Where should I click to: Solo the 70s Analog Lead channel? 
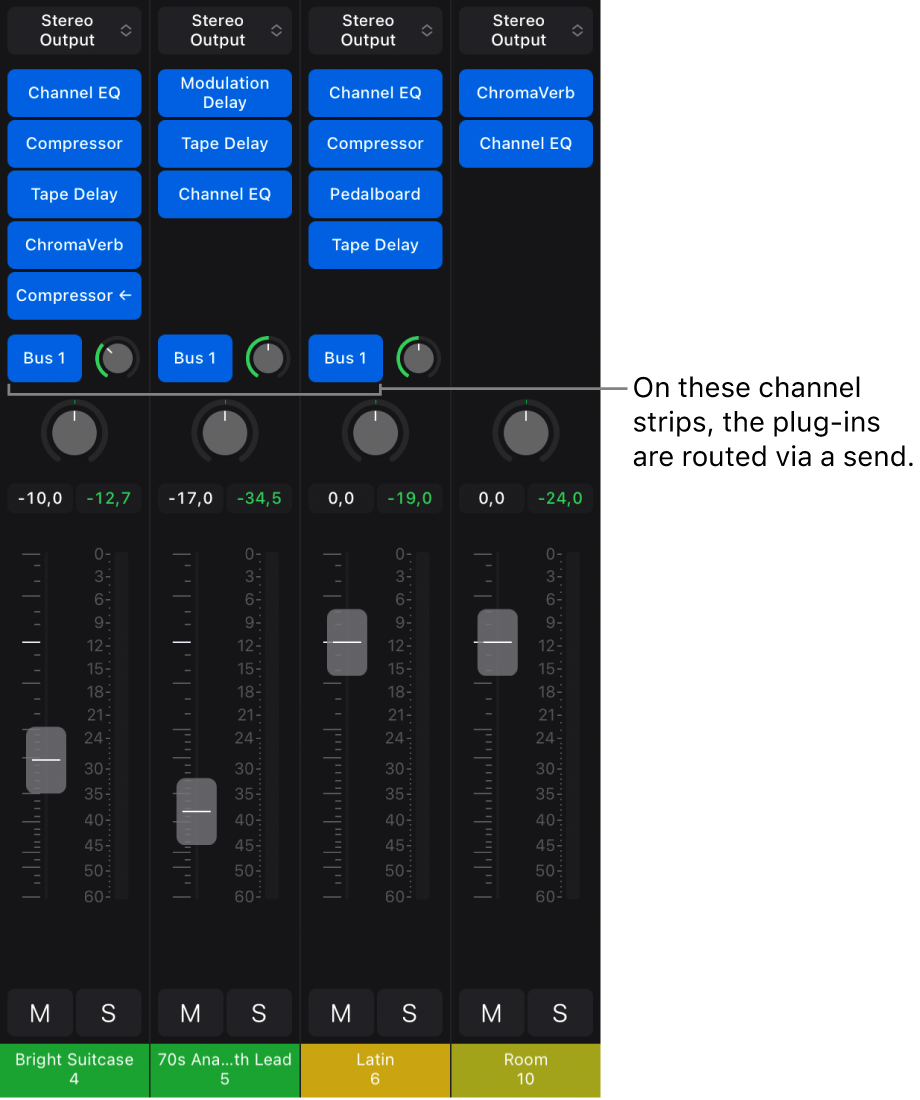(x=259, y=1014)
